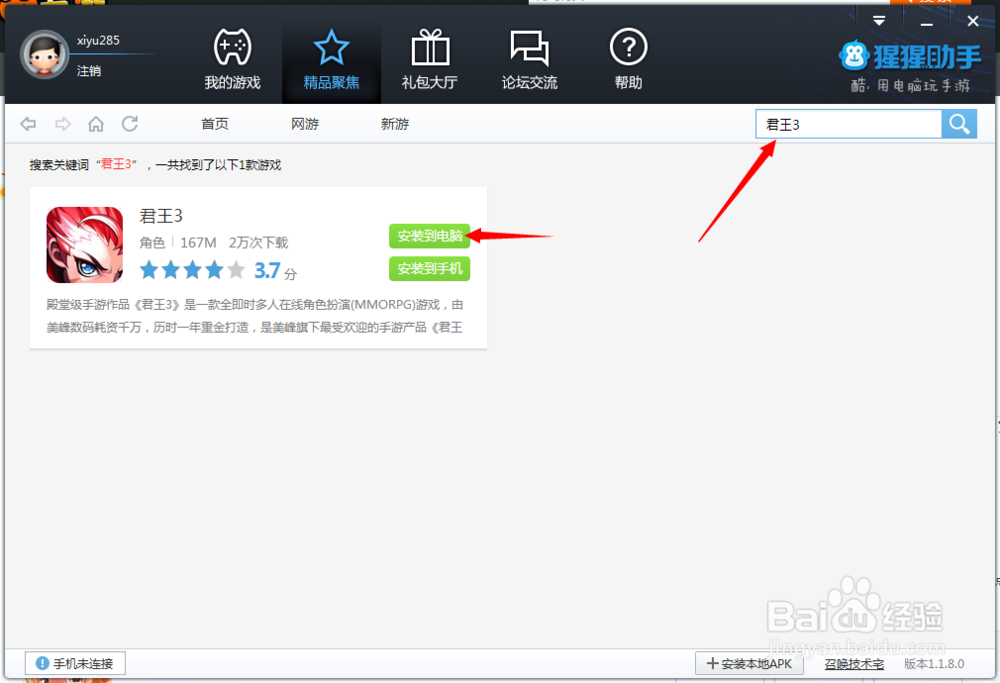Click the 猩猩助手 monkey logo
Viewport: 1000px width, 683px height.
[x=854, y=57]
